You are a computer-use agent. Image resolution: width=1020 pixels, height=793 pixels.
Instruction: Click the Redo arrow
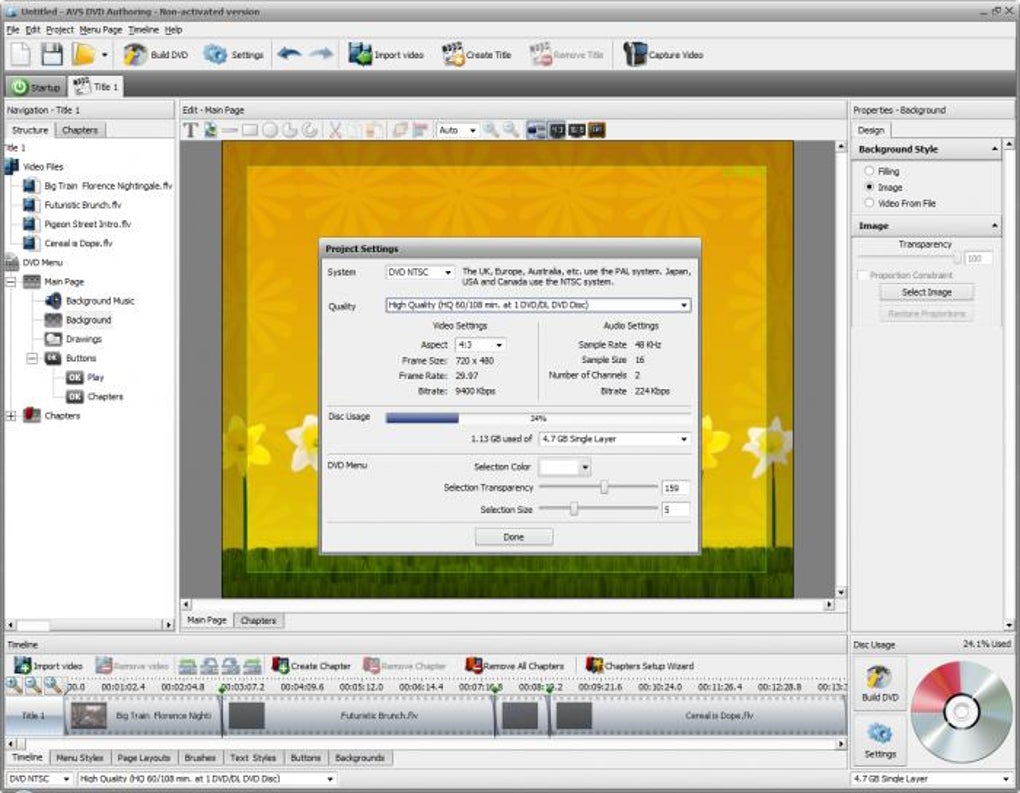(321, 55)
